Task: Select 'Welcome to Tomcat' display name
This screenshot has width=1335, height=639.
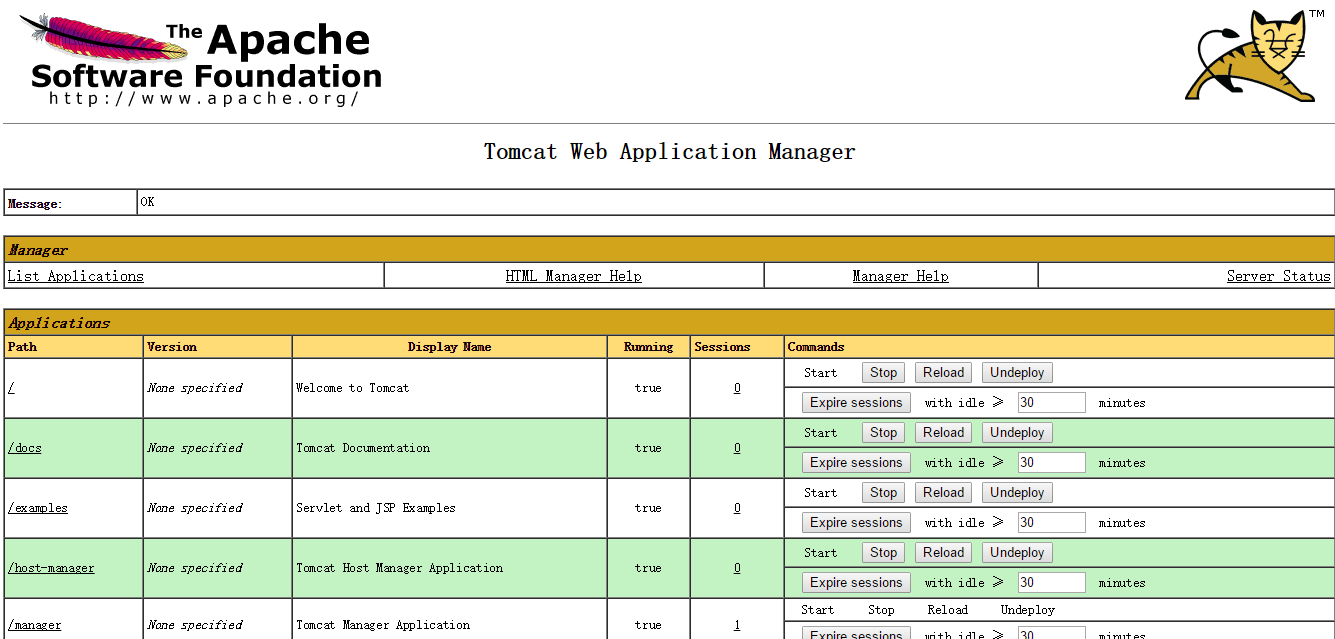Action: [x=353, y=388]
